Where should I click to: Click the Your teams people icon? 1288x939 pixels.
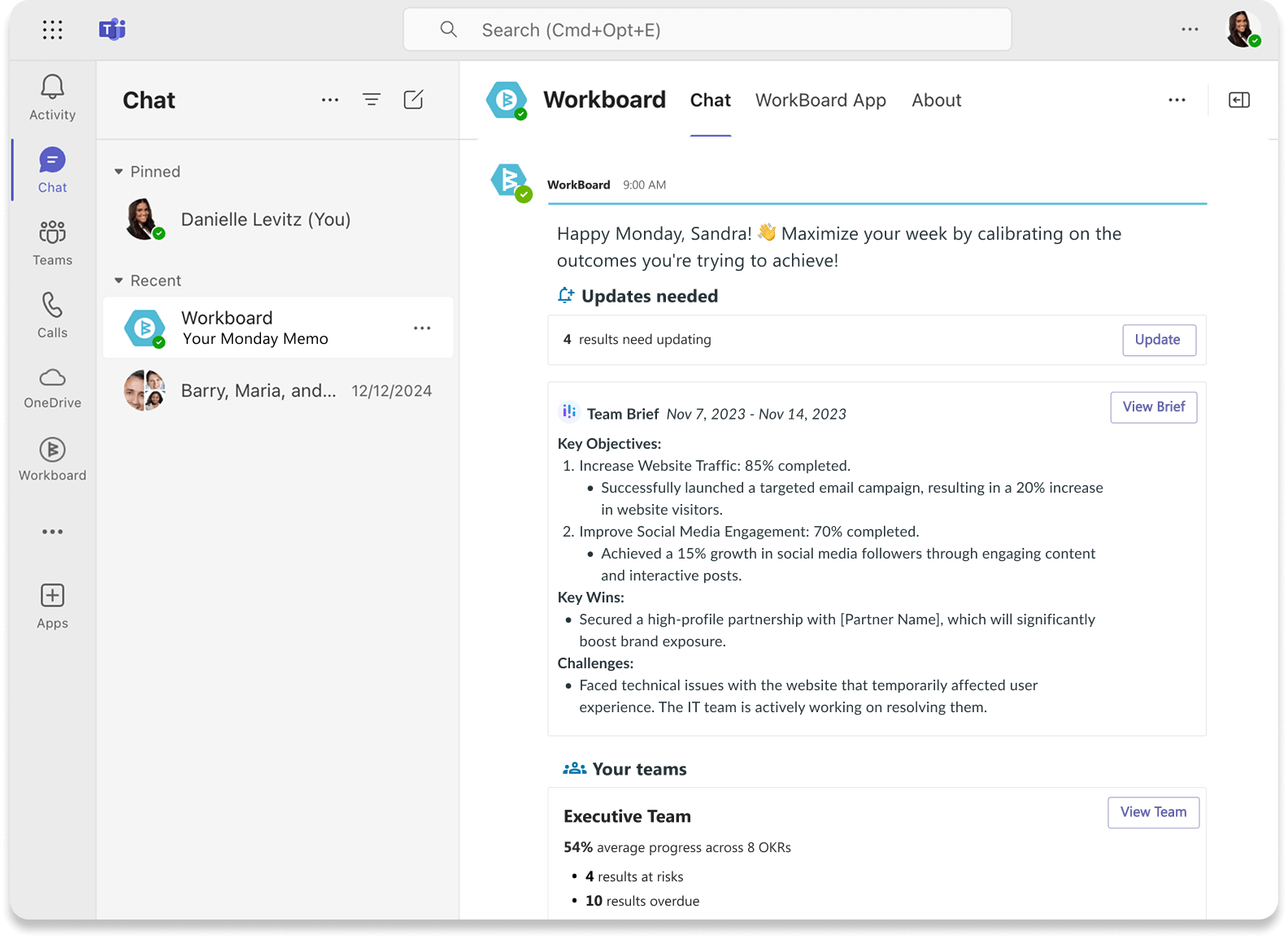[574, 768]
